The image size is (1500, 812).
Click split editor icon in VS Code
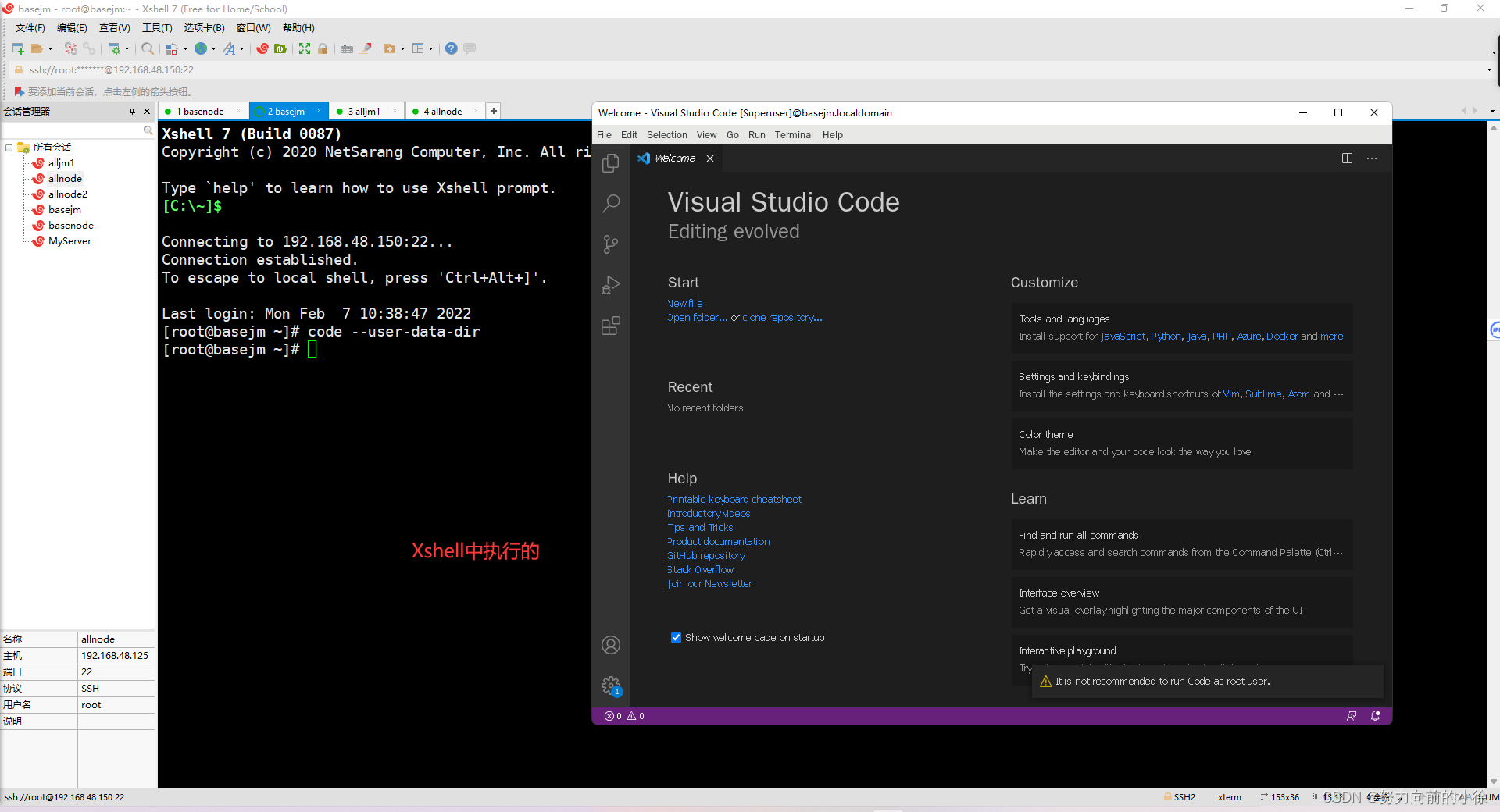point(1347,158)
